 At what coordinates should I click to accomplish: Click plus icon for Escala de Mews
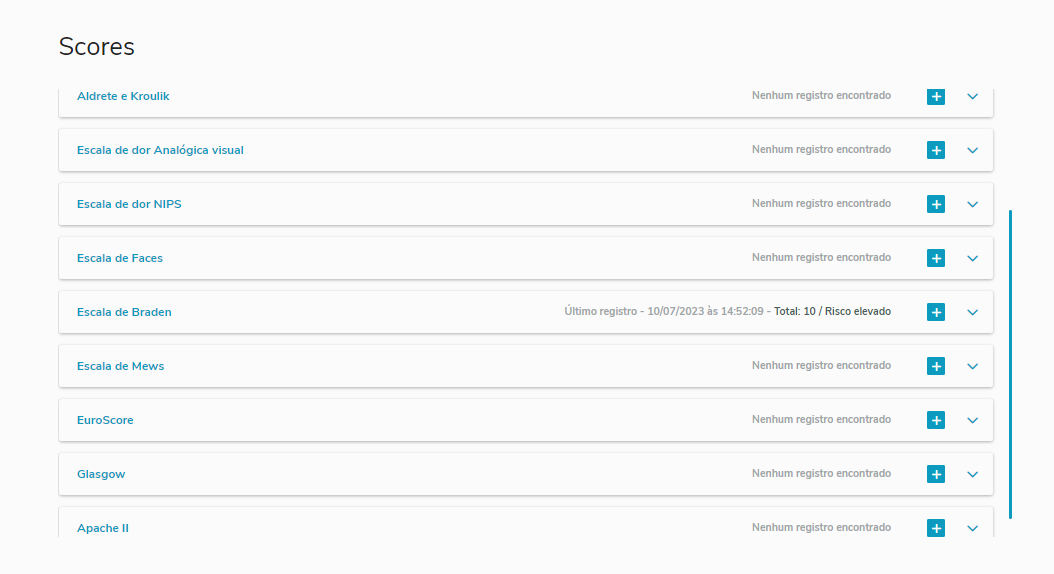pyautogui.click(x=936, y=366)
